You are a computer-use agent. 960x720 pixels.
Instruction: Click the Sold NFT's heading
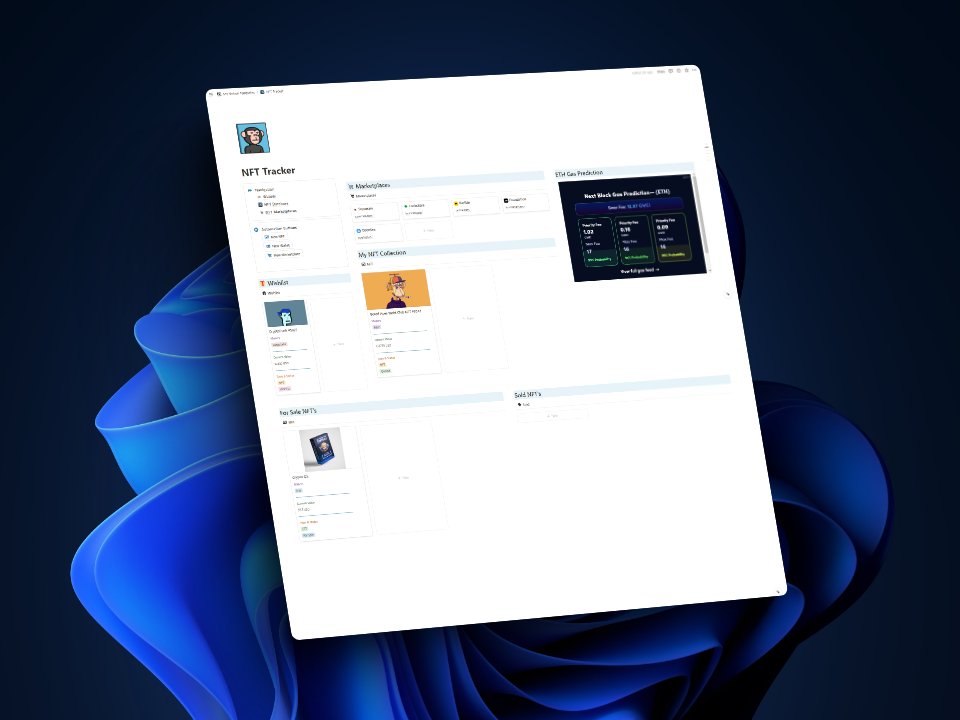(x=527, y=394)
